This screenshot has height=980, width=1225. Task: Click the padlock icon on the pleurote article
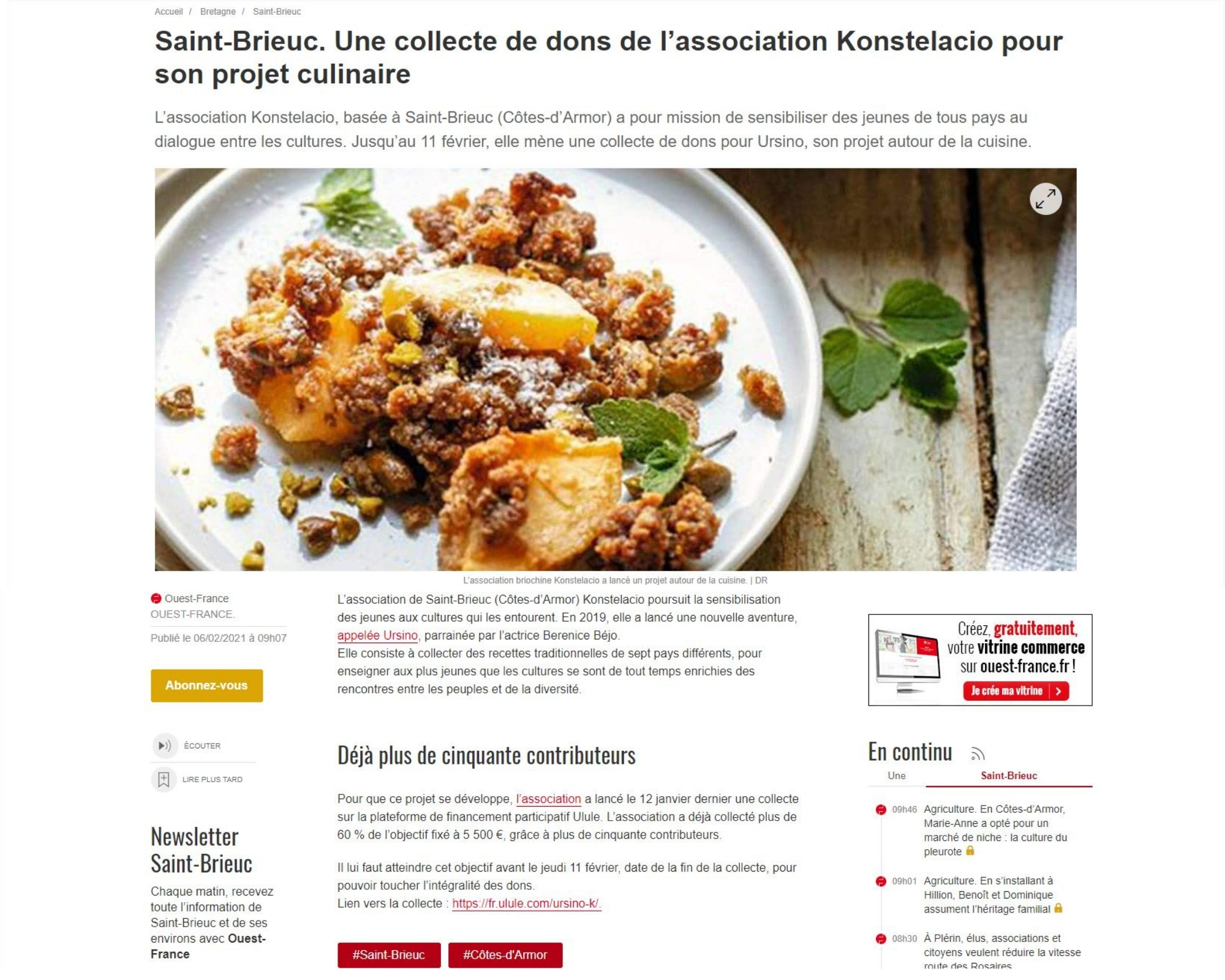coord(970,851)
